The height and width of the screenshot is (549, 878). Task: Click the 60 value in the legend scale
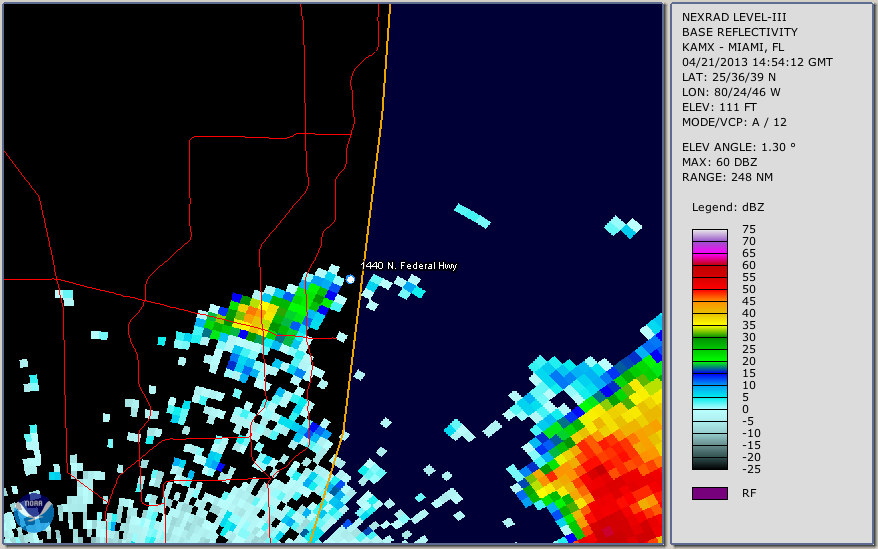point(749,265)
